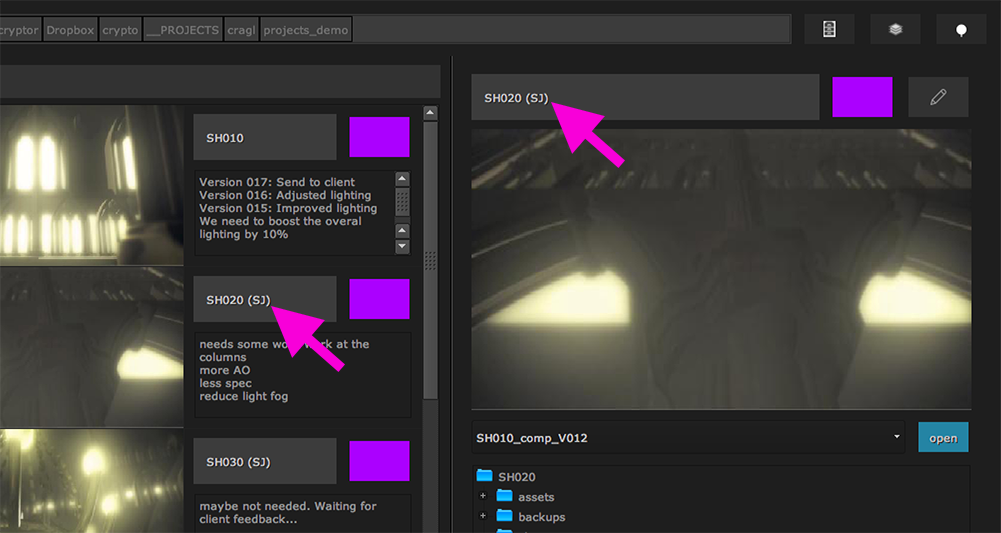Go to projects_demo path breadcrumb

[306, 30]
